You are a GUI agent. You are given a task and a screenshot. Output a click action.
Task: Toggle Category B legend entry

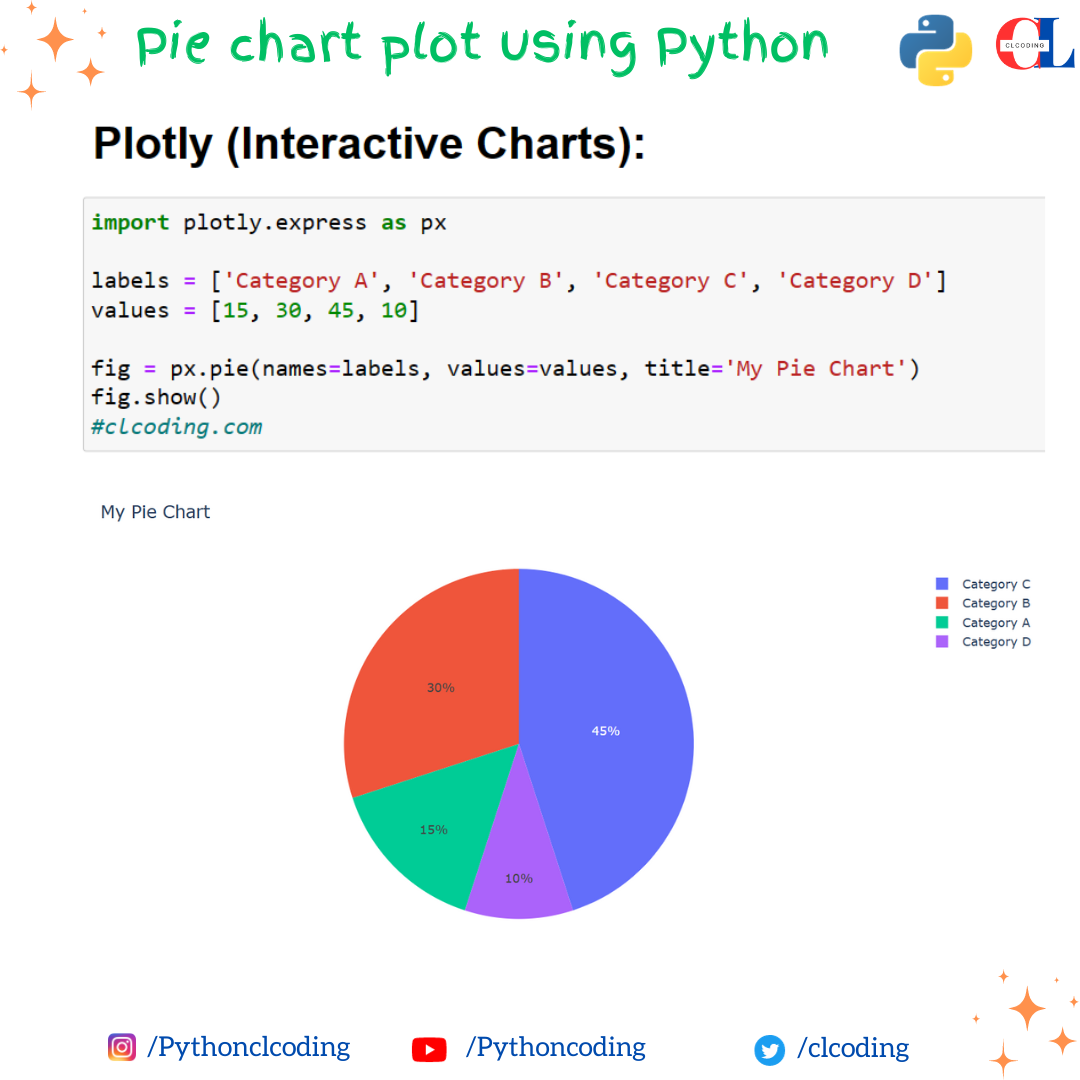pyautogui.click(x=983, y=603)
